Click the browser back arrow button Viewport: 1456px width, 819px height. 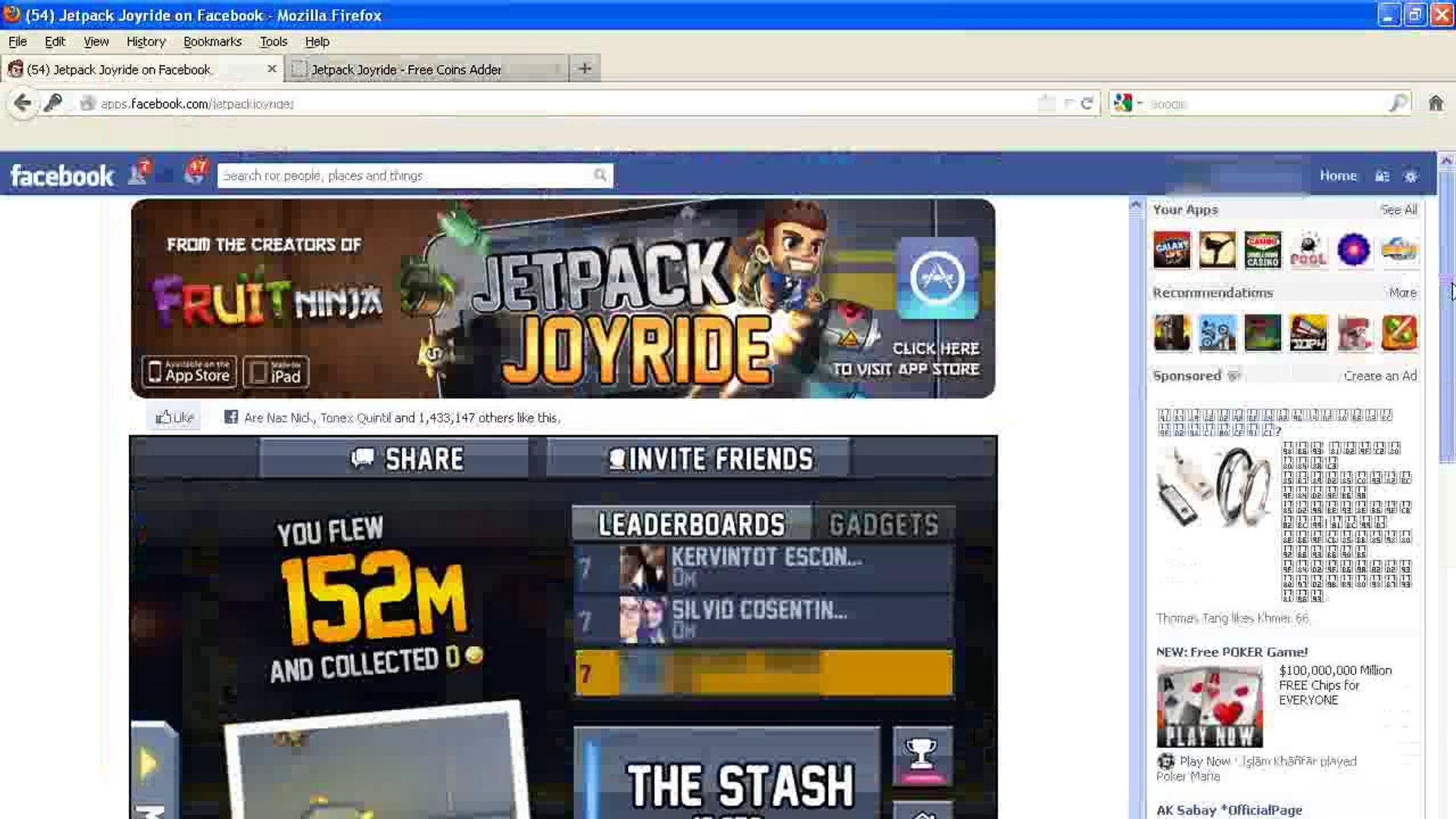point(22,103)
